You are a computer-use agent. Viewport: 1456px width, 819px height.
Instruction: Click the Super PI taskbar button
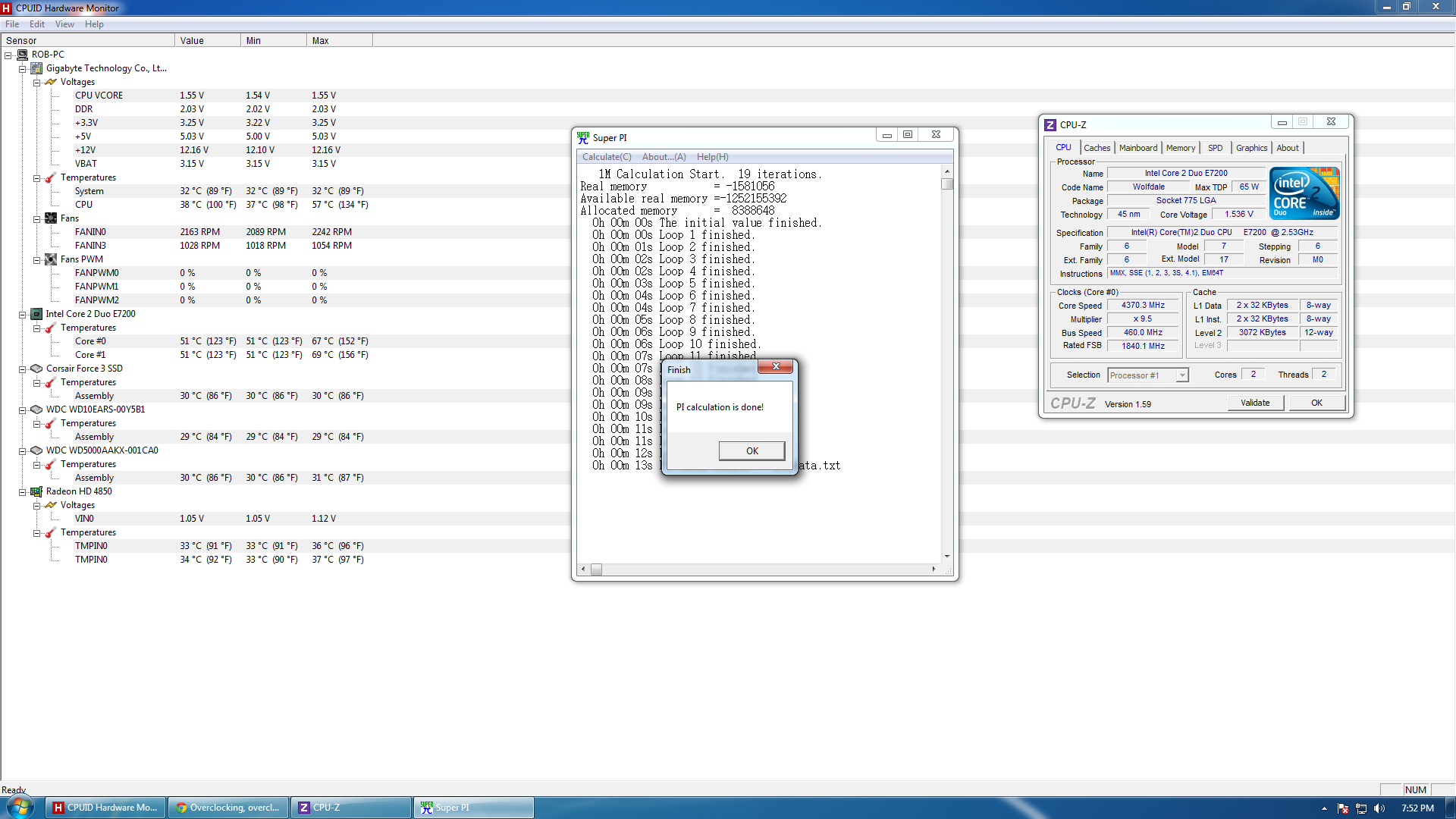474,808
